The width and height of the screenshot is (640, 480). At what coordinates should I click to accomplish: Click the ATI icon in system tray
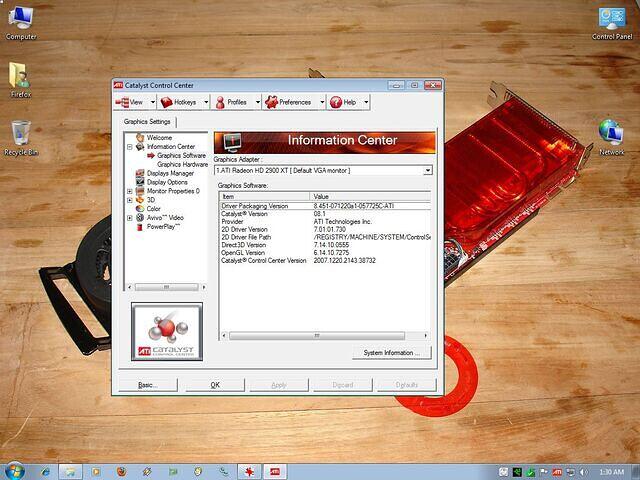[x=557, y=472]
